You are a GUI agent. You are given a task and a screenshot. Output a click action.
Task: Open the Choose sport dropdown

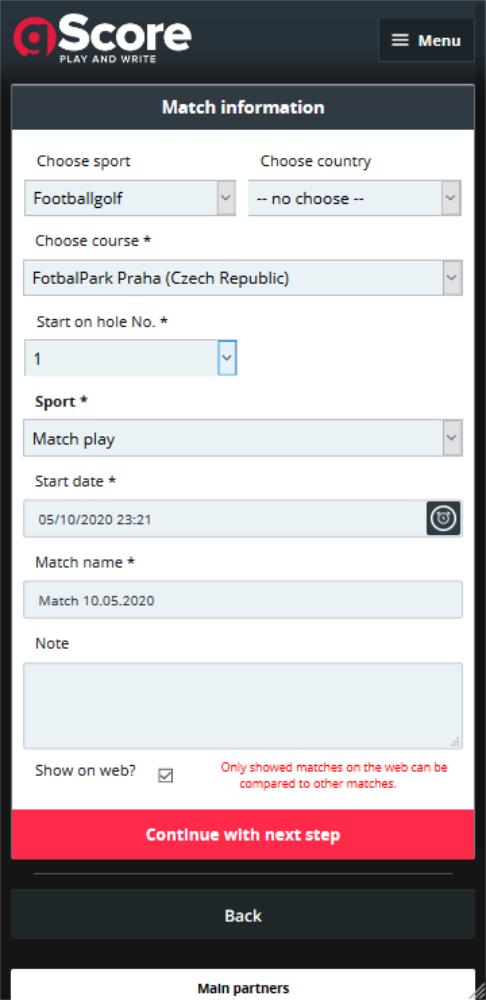click(x=130, y=198)
